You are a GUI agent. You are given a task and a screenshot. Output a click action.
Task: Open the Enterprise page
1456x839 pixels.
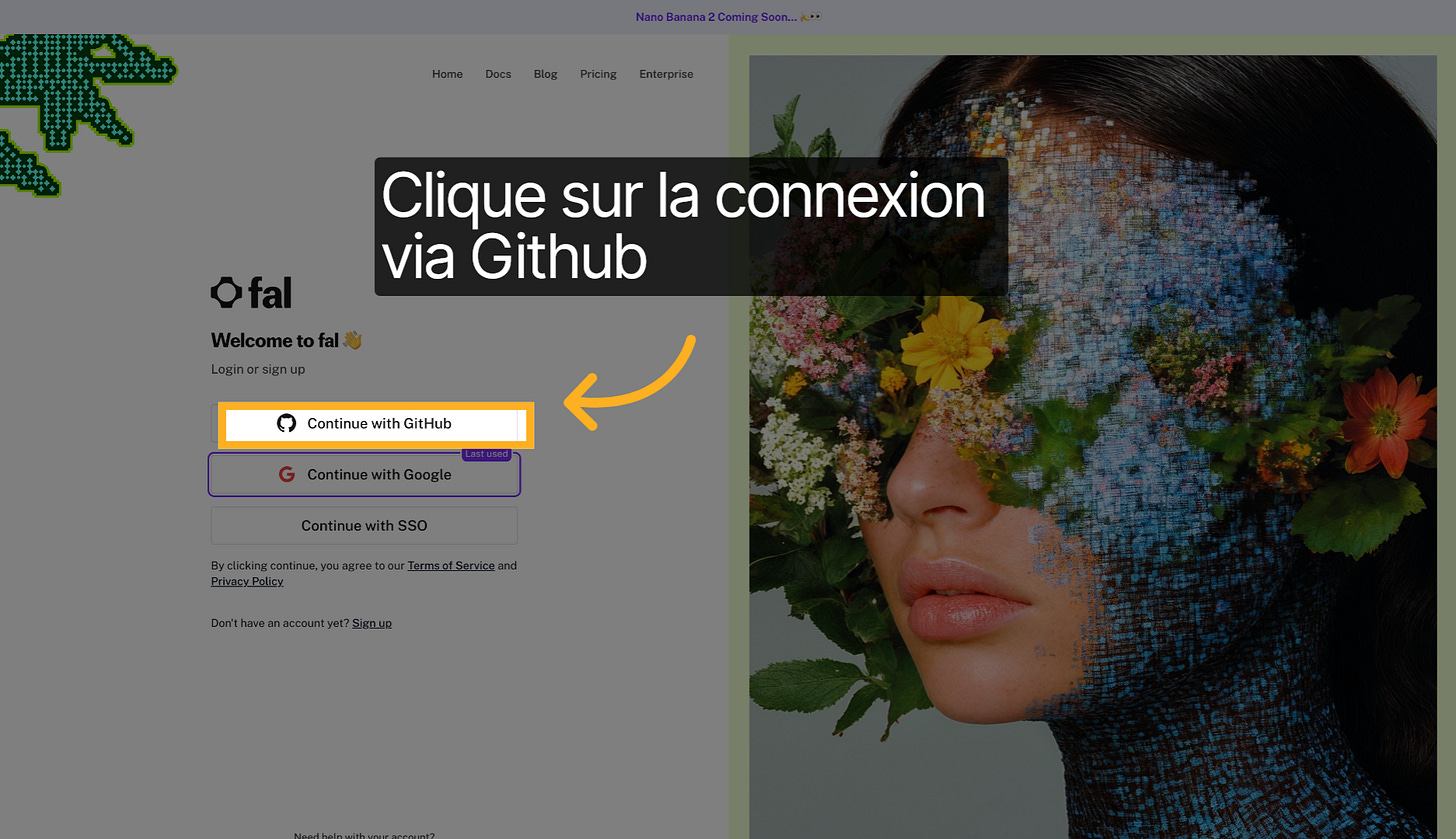[x=665, y=74]
